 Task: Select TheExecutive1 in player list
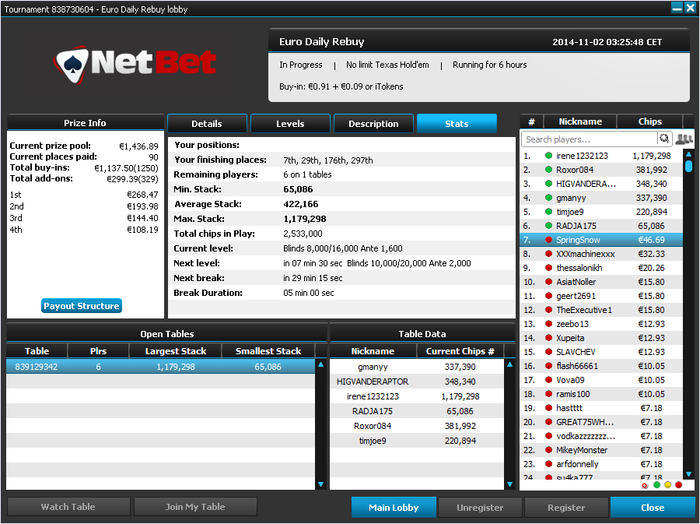click(x=601, y=310)
